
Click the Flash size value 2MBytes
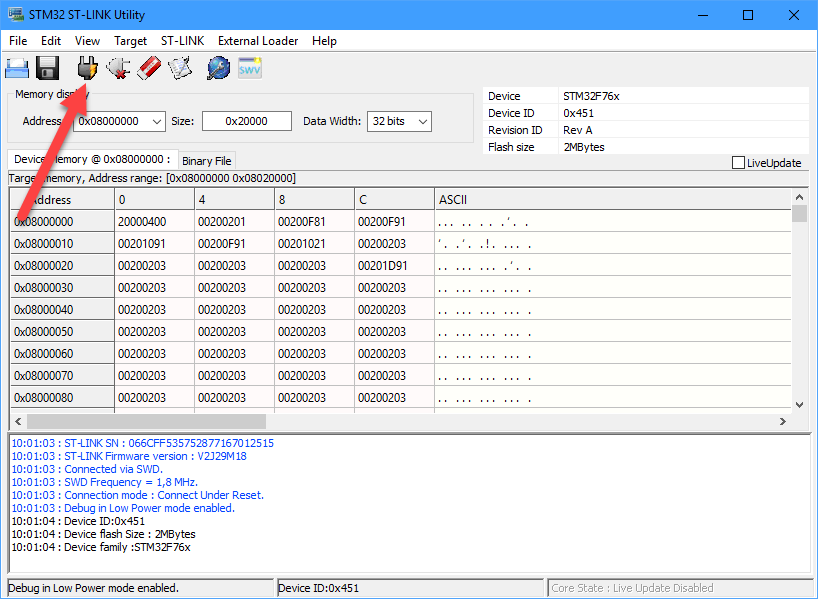click(x=584, y=147)
